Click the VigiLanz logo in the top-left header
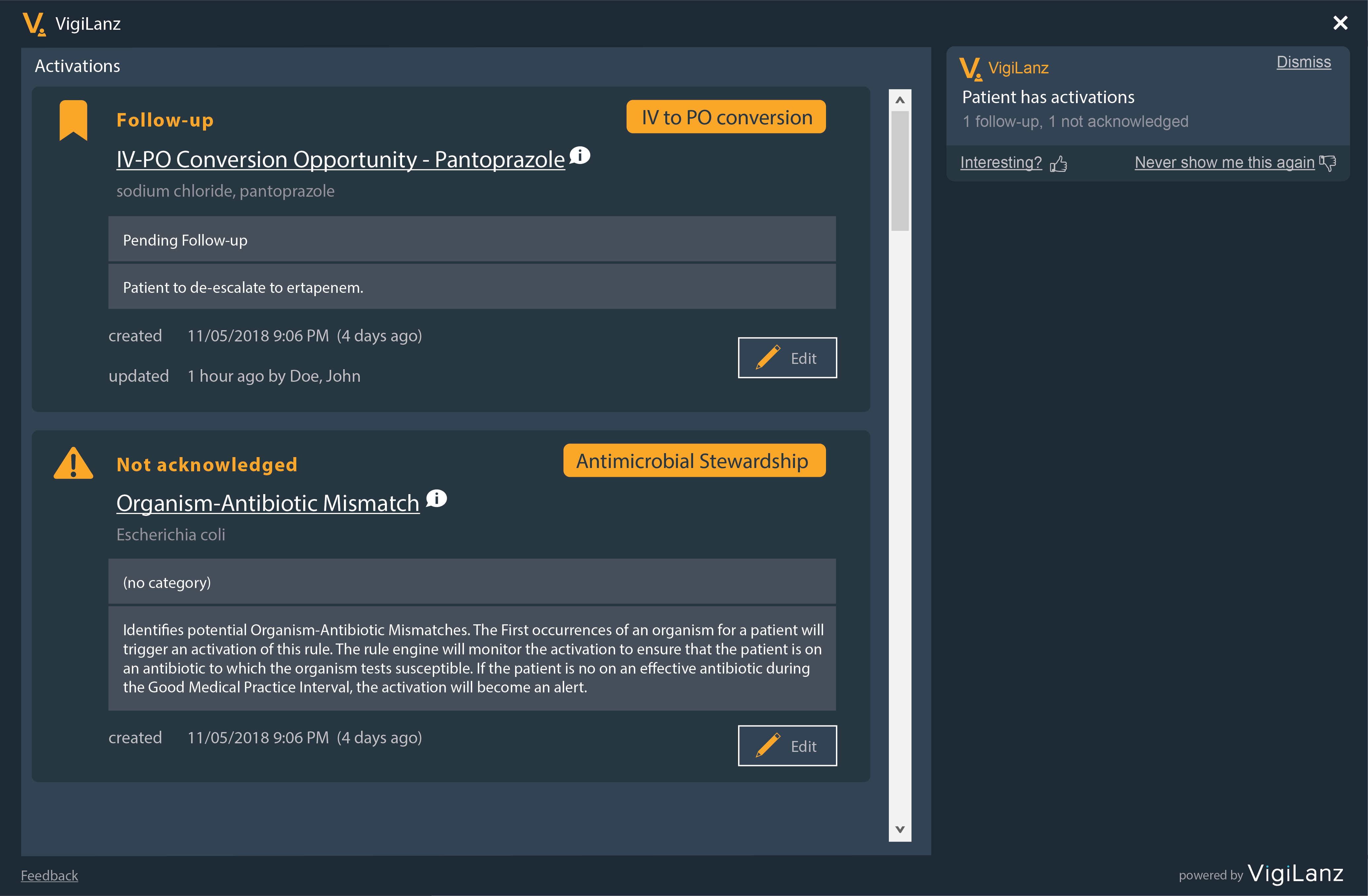This screenshot has width=1368, height=896. click(34, 24)
